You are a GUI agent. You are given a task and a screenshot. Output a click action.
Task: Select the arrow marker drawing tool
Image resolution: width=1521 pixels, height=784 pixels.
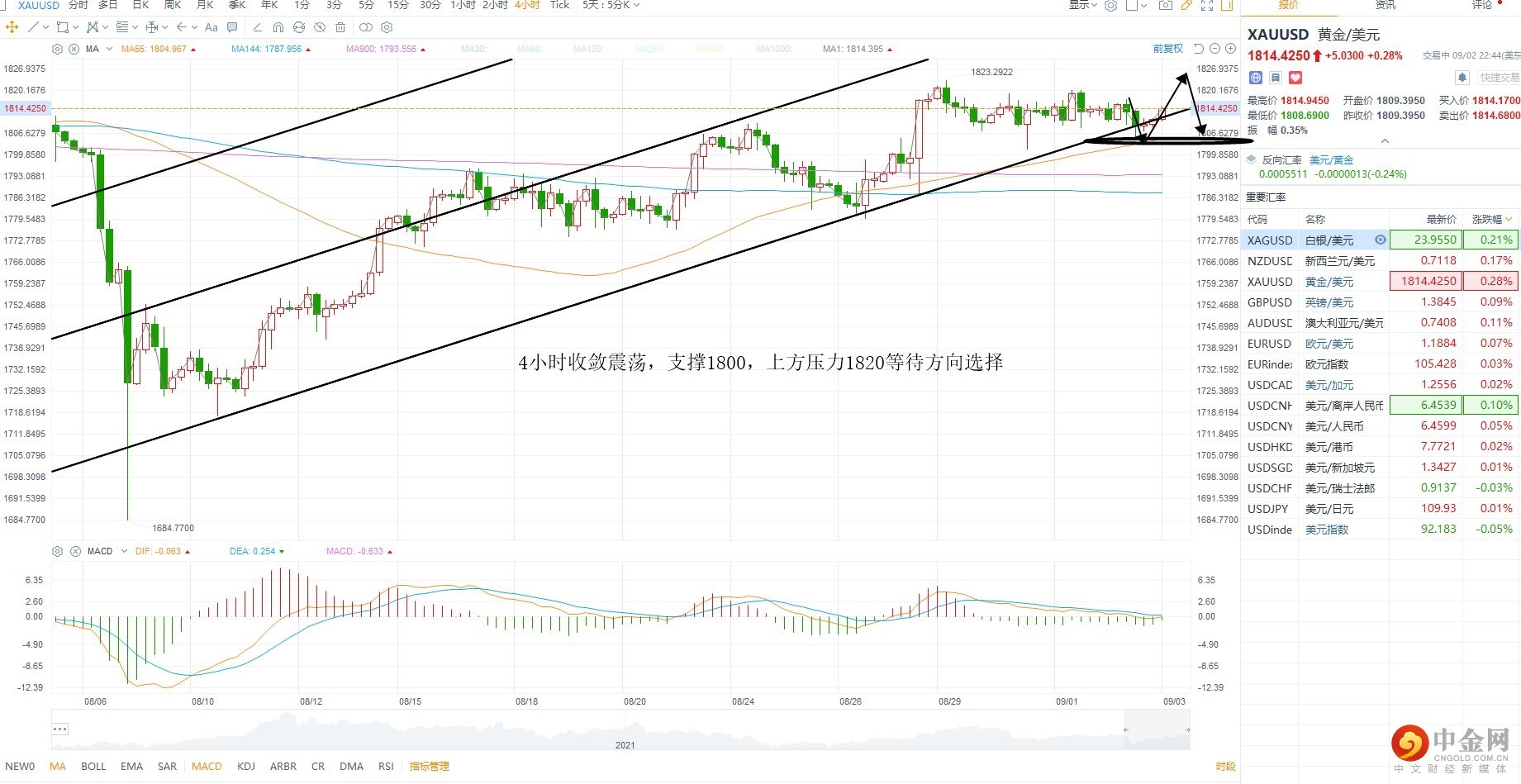(182, 27)
